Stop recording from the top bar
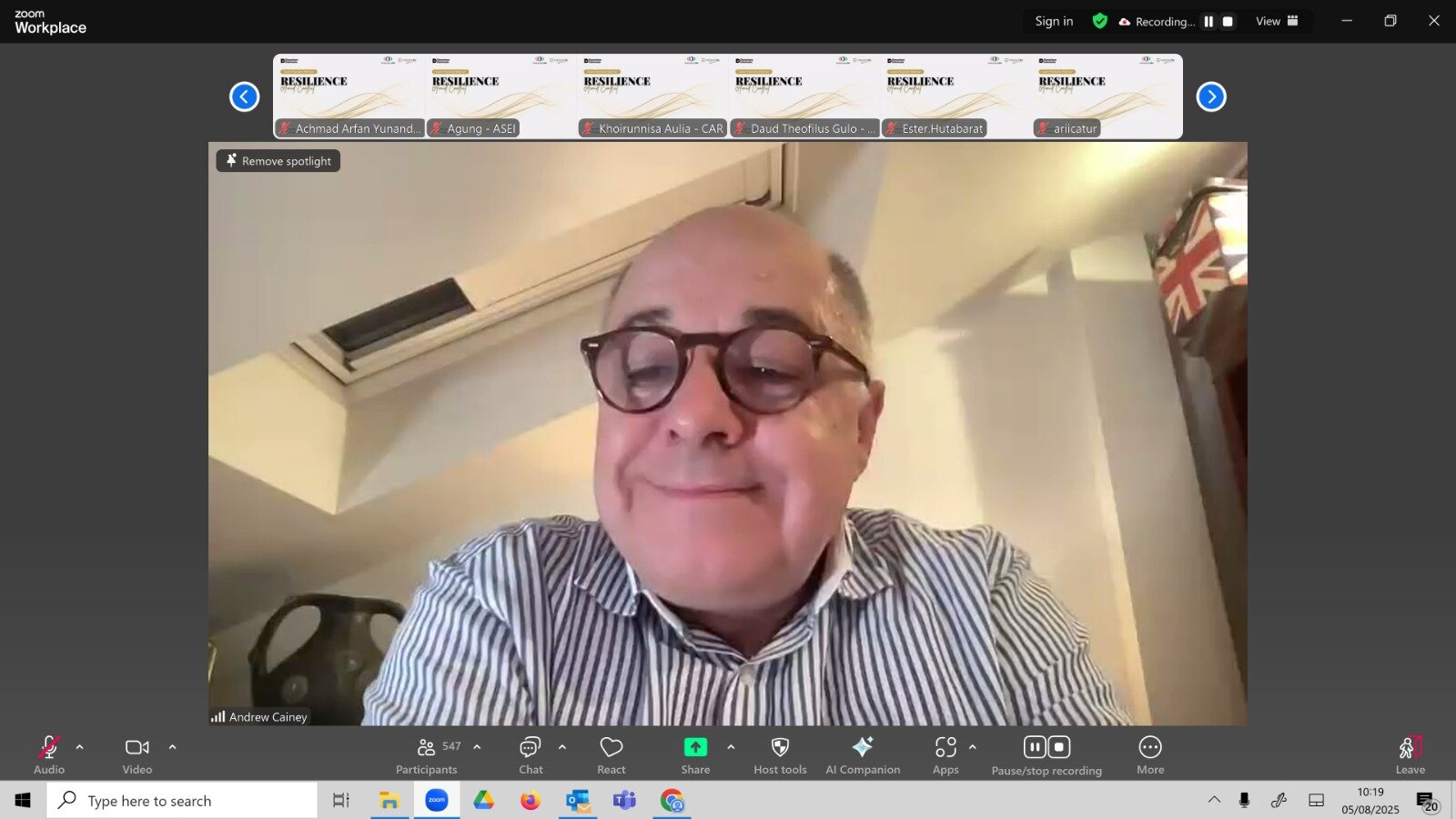Screen dimensions: 1456x819 click(1228, 21)
